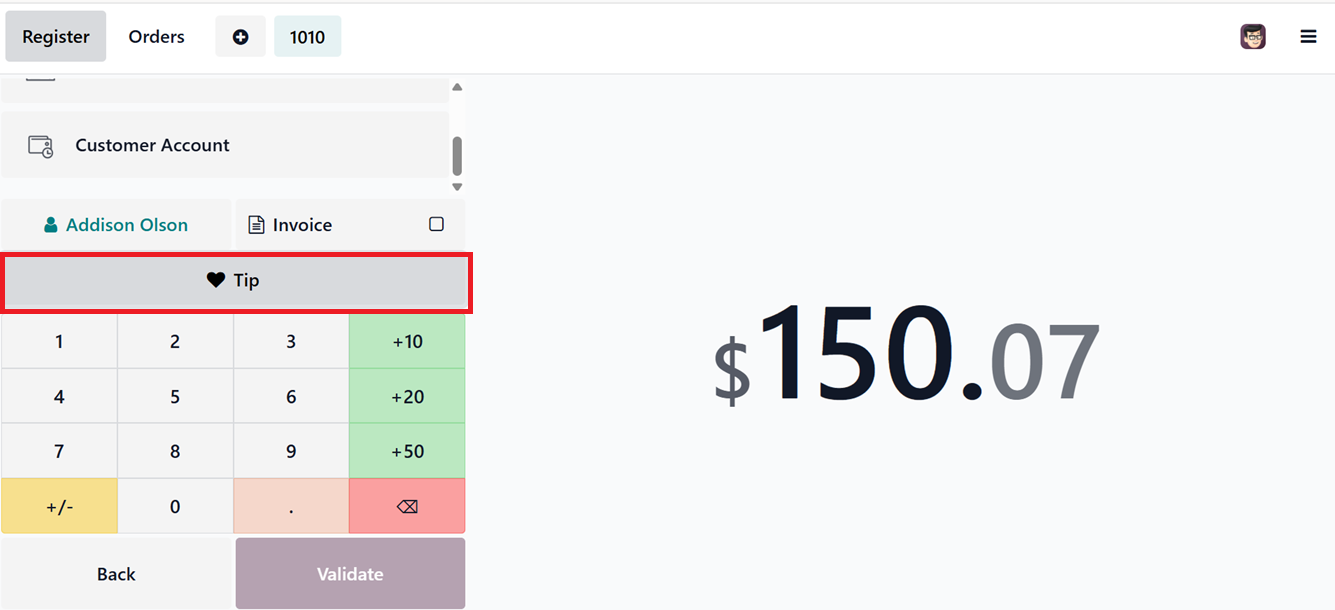Viewport: 1335px width, 610px height.
Task: Click the scroll down arrow in payment list
Action: (x=457, y=187)
